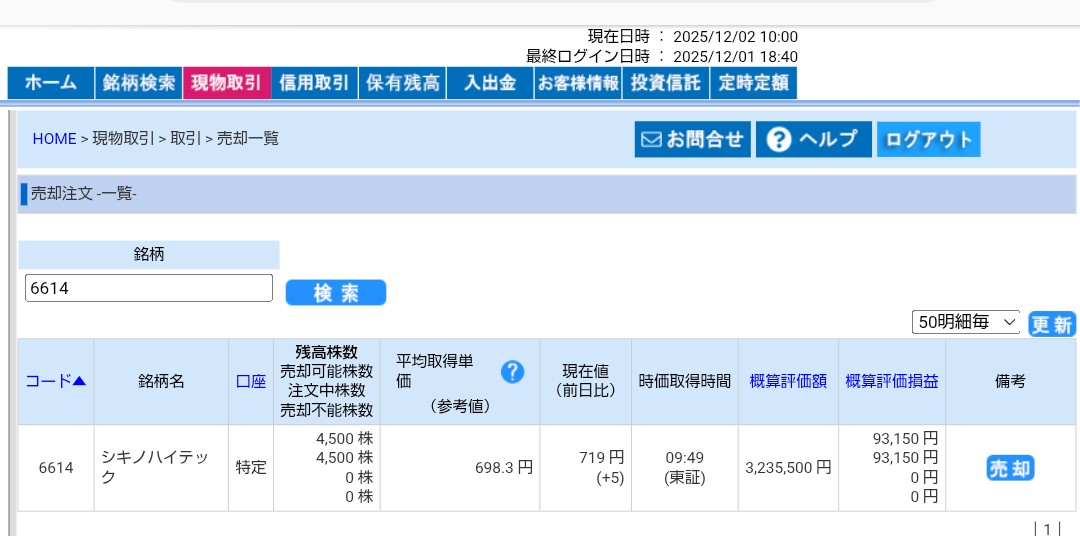1080x536 pixels.
Task: Sort by コード column with arrow
Action: (55, 381)
